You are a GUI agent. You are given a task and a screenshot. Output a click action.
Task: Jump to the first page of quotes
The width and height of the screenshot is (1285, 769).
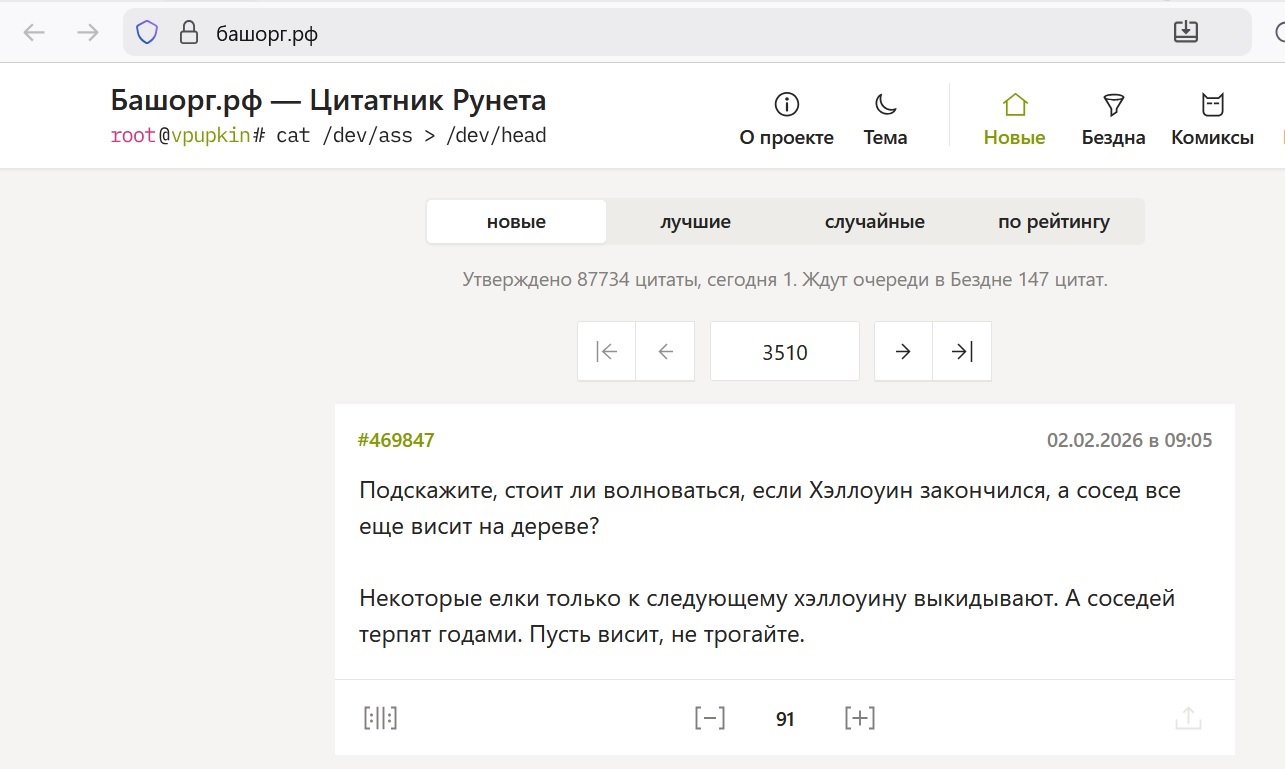[x=606, y=351]
